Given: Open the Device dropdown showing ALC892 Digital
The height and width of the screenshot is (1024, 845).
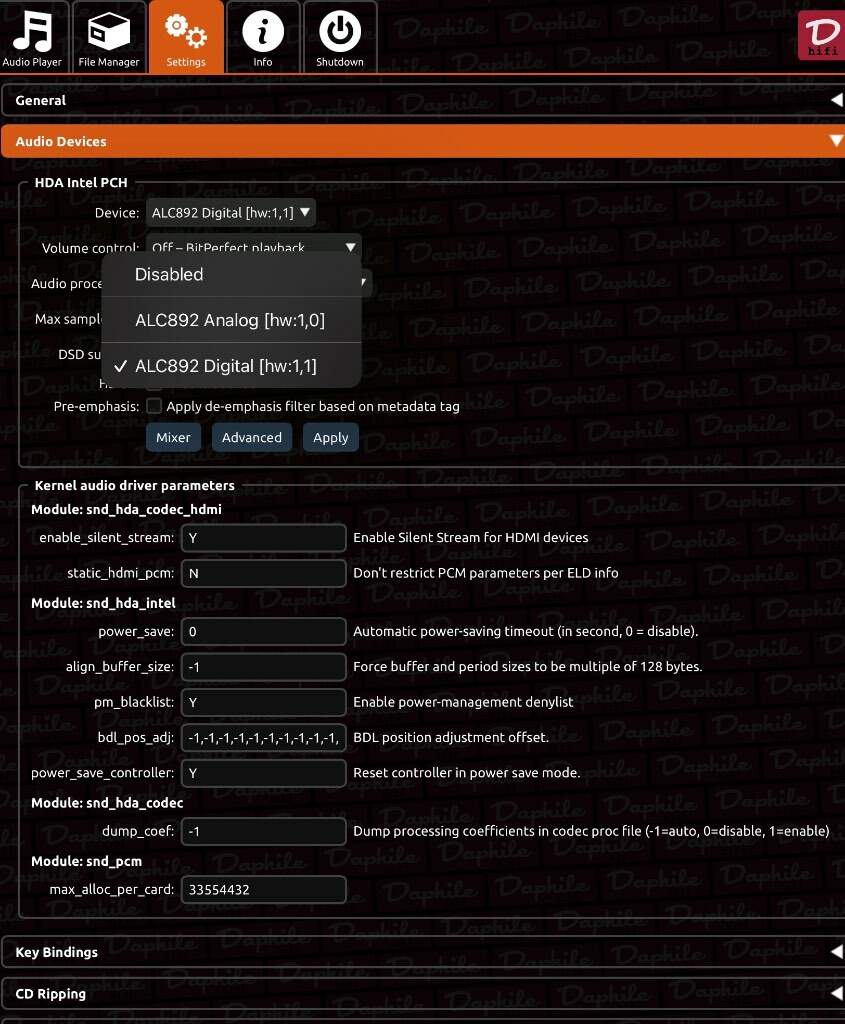Looking at the screenshot, I should click(231, 213).
